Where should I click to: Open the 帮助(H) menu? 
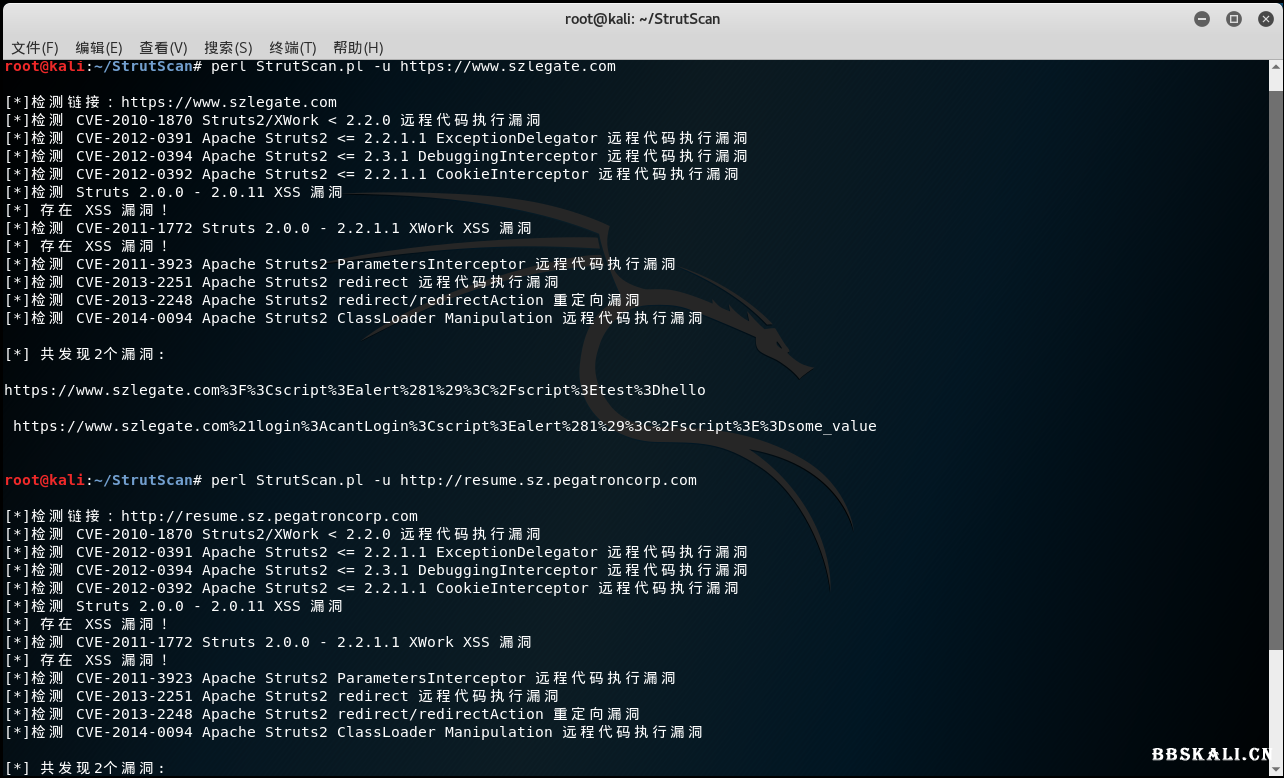pos(358,48)
